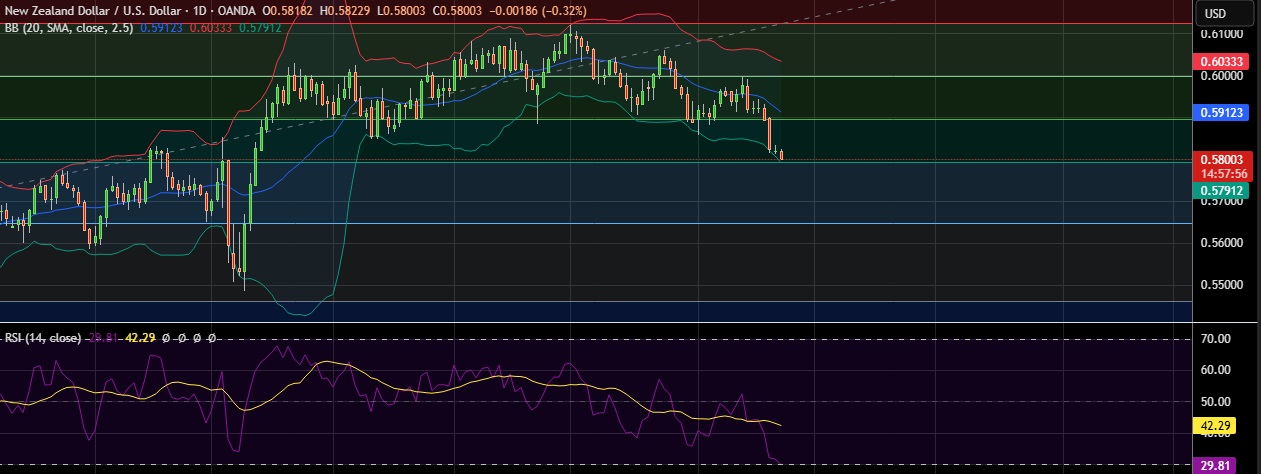Click blue 0.59123 label on price axis
The width and height of the screenshot is (1261, 474).
coord(1220,113)
